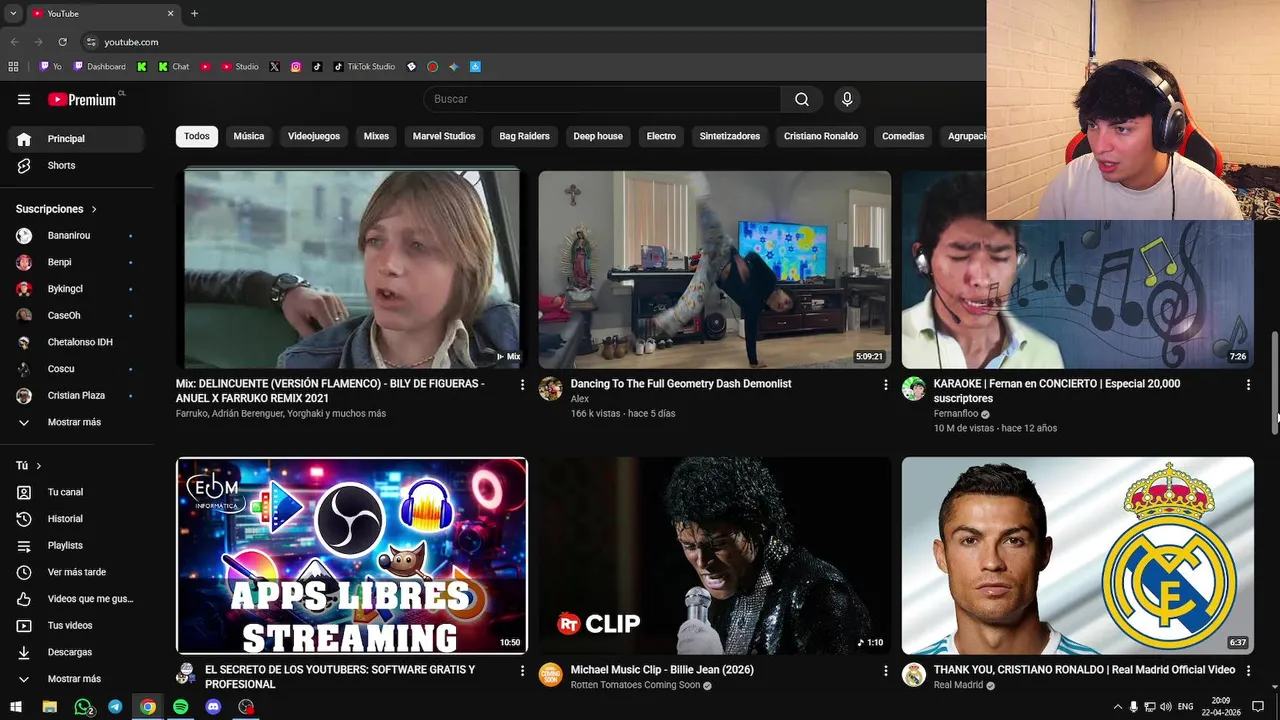Open Tus videos in the sidebar

[76, 625]
